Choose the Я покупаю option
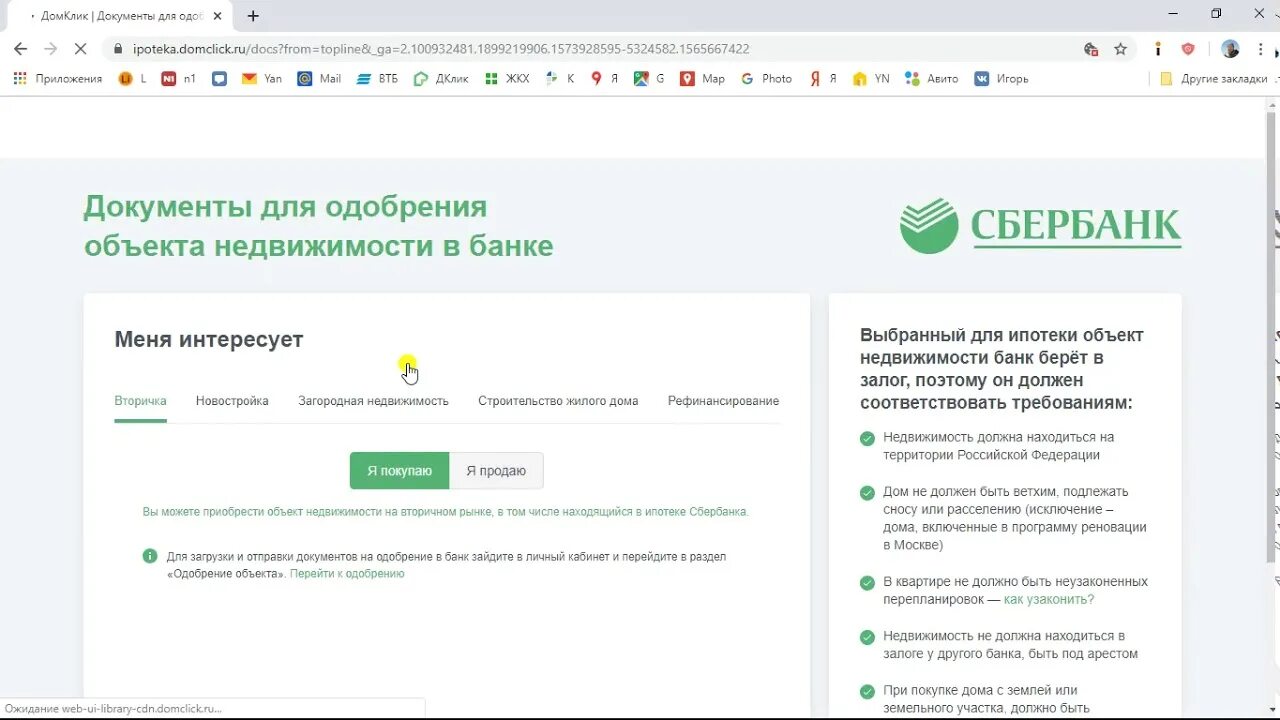1280x720 pixels. (399, 471)
